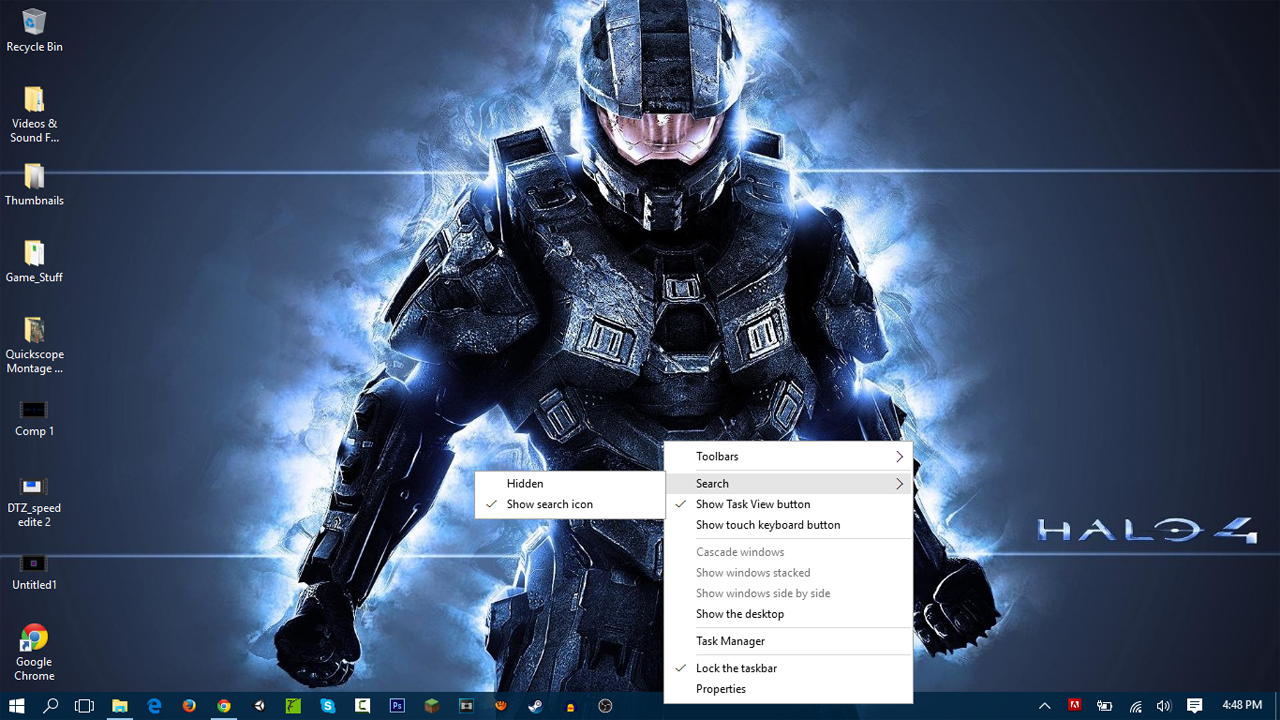This screenshot has height=720, width=1280.
Task: Open Task View from the taskbar
Action: click(x=85, y=706)
